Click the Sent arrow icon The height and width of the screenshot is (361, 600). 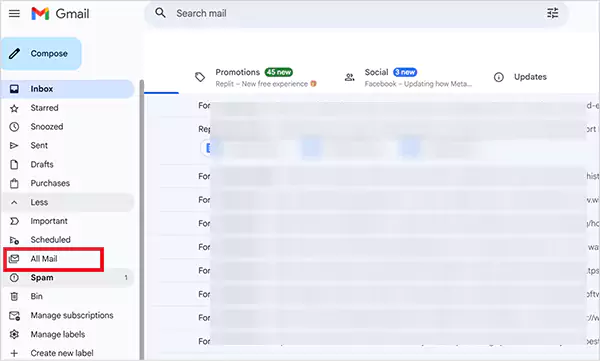pyautogui.click(x=14, y=145)
